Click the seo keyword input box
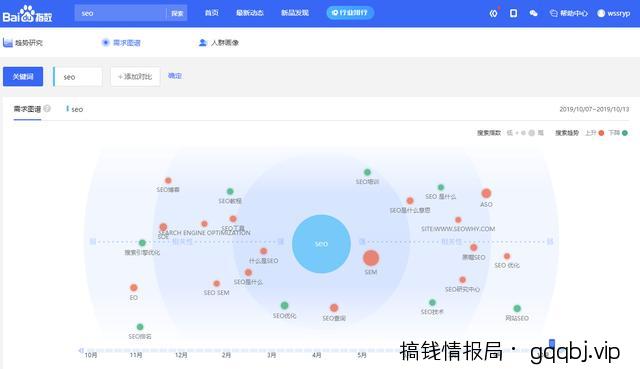The image size is (640, 369). click(78, 77)
